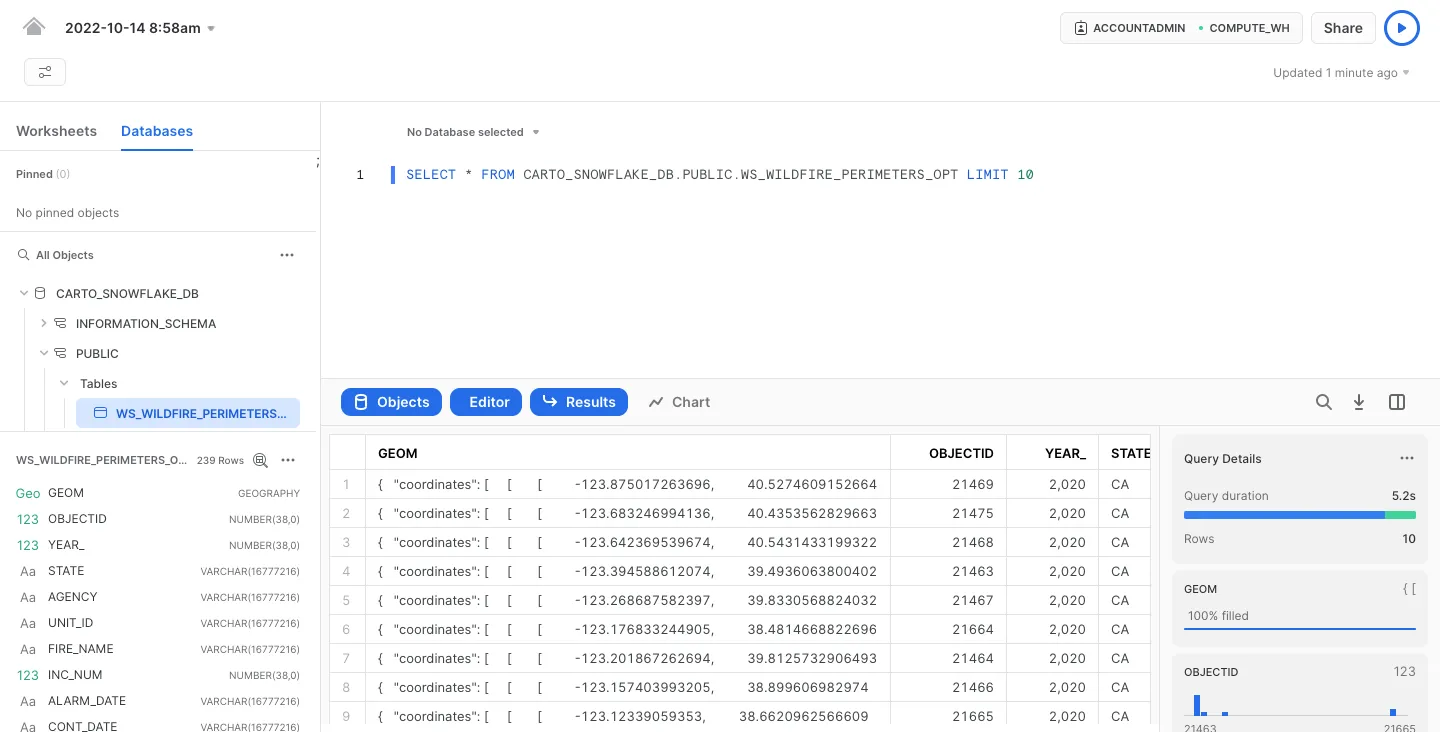The width and height of the screenshot is (1440, 732).
Task: Click the Share button
Action: (x=1343, y=28)
